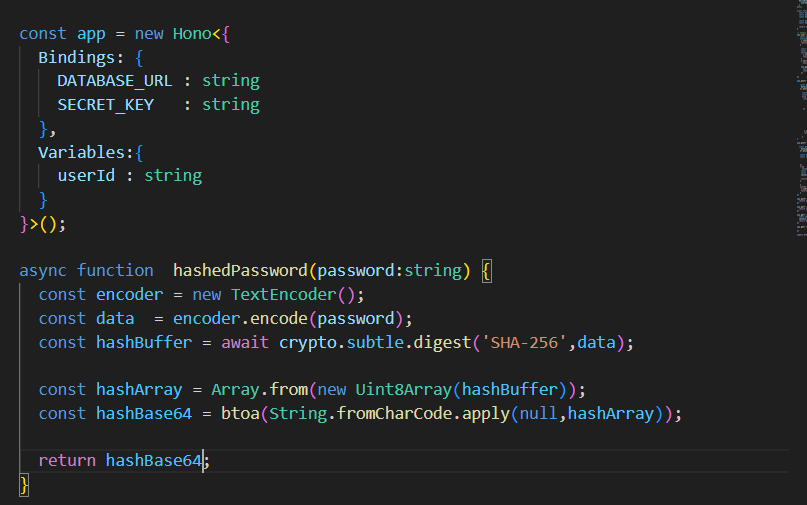The width and height of the screenshot is (807, 505).
Task: Click the code minimap on the right
Action: (801, 118)
